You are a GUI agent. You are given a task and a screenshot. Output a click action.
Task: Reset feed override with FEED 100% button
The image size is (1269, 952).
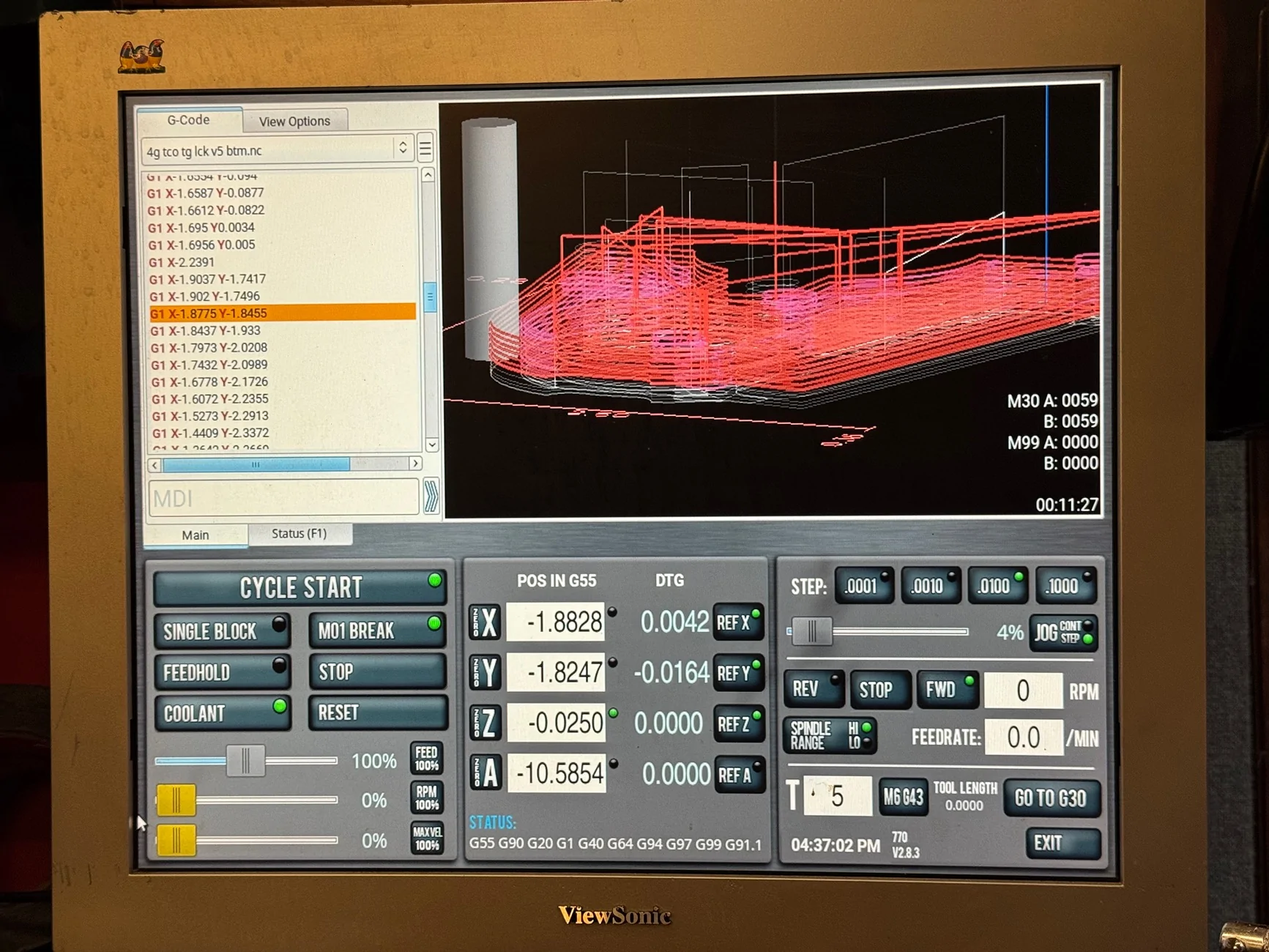(x=426, y=759)
